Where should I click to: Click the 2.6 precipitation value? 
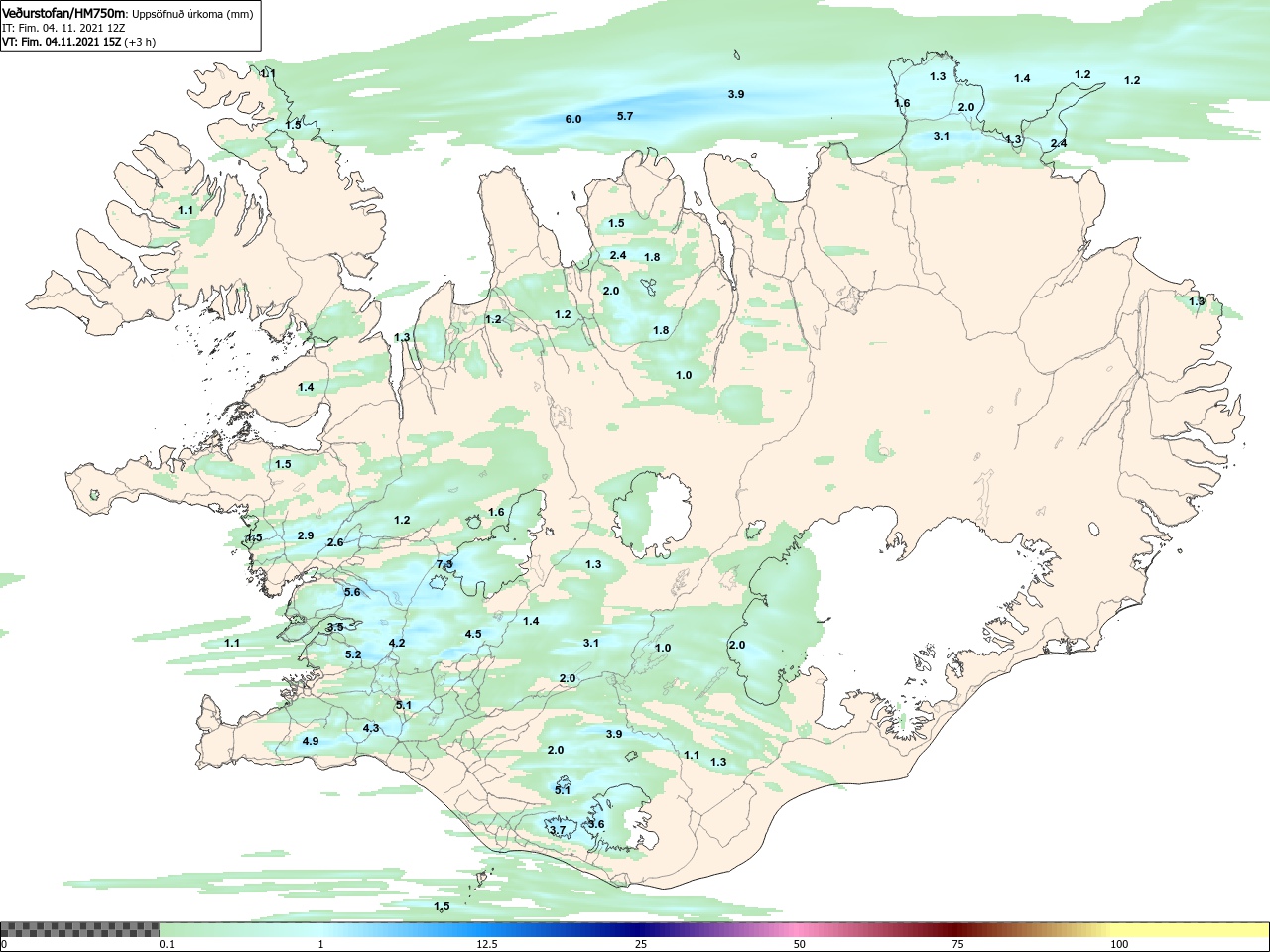point(335,542)
